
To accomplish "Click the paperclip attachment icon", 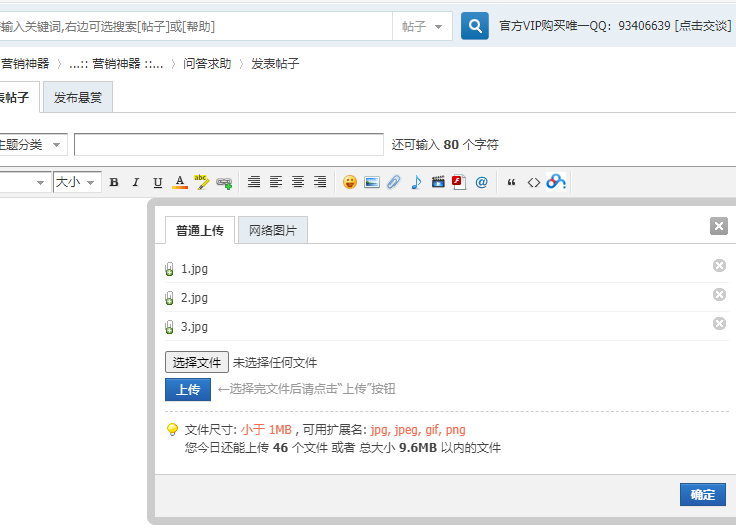I will point(393,182).
